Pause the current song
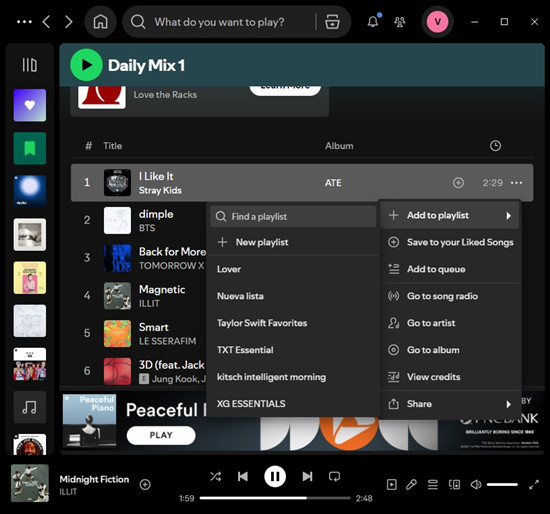 [275, 476]
